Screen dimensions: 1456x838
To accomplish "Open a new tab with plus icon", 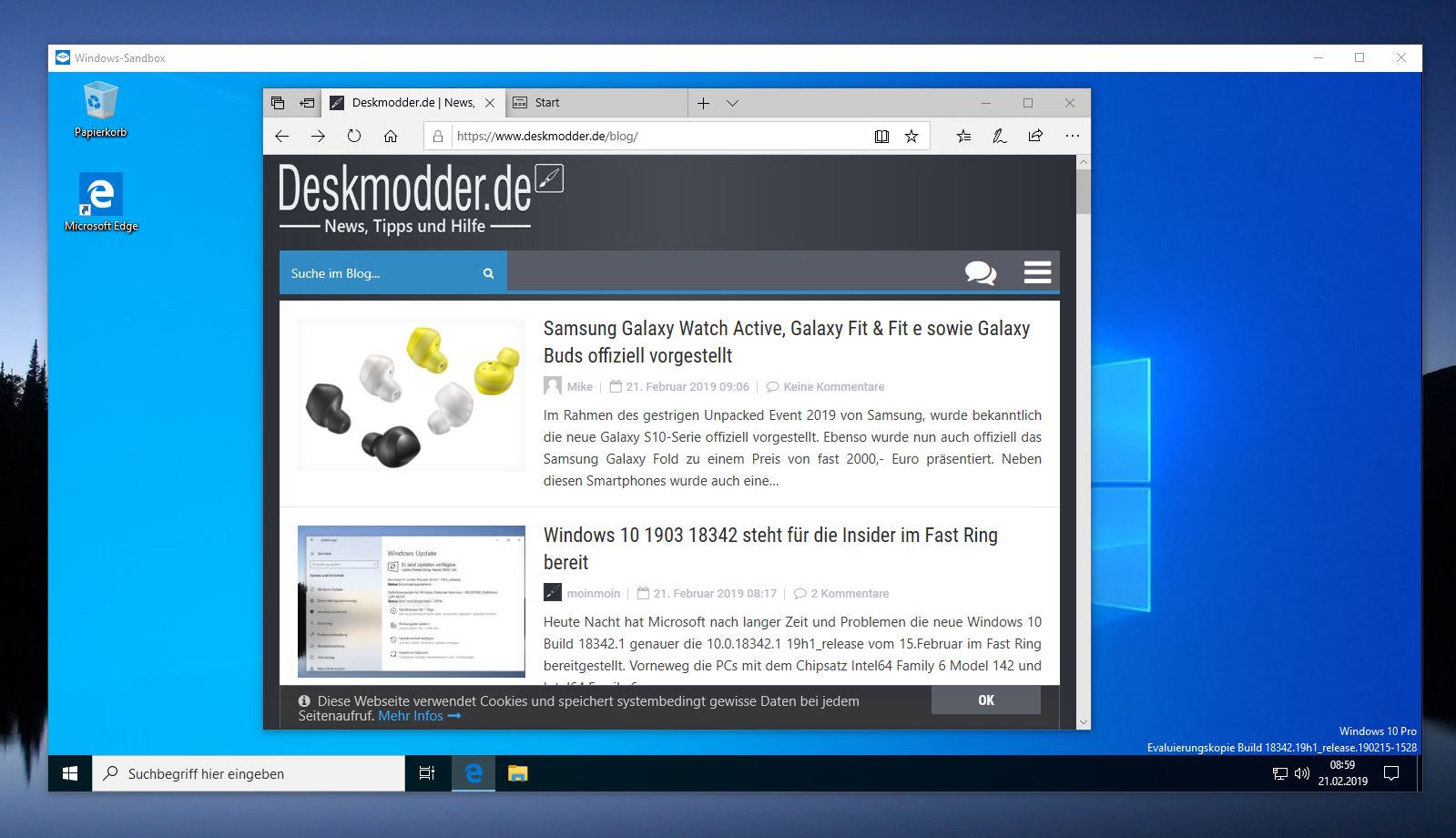I will pyautogui.click(x=703, y=103).
